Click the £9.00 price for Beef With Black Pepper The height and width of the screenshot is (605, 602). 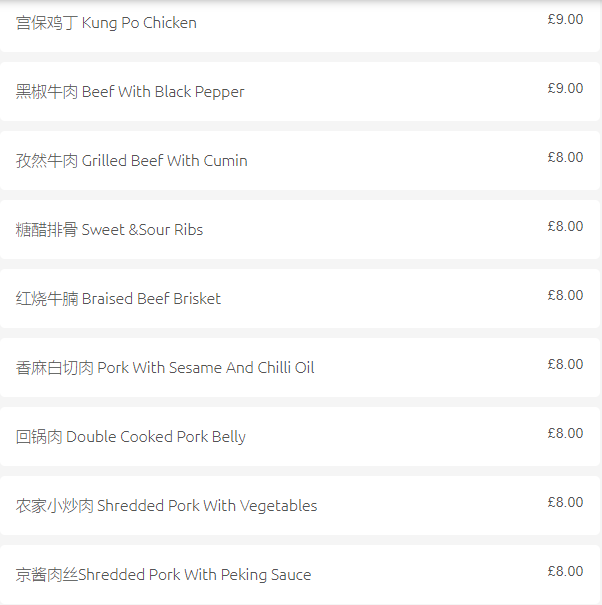click(x=565, y=88)
